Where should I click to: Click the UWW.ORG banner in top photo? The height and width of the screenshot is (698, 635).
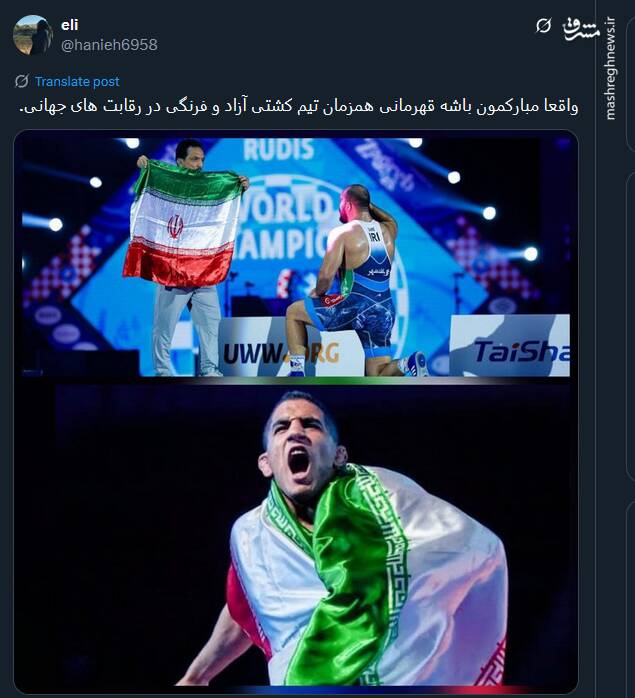282,353
